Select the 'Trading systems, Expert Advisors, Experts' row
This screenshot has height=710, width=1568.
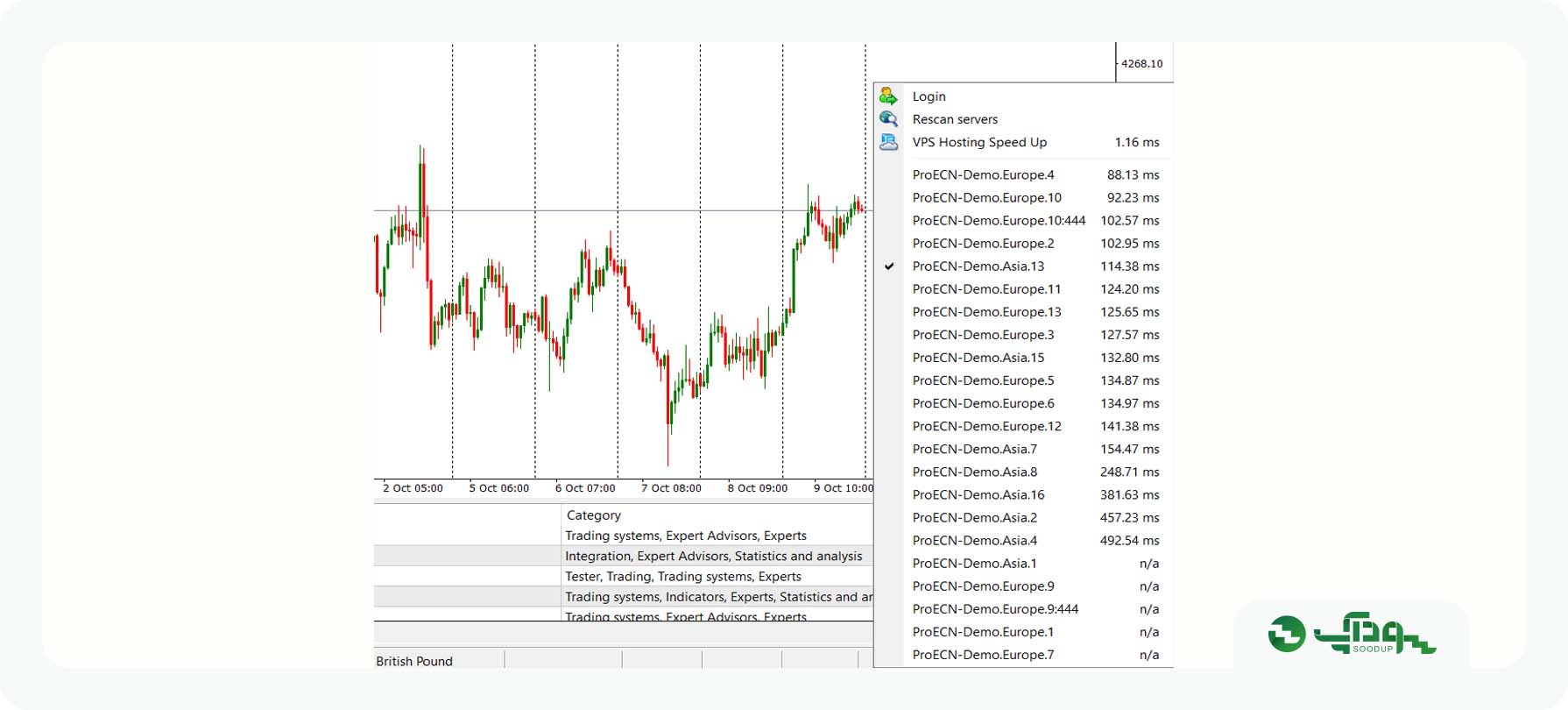[686, 536]
